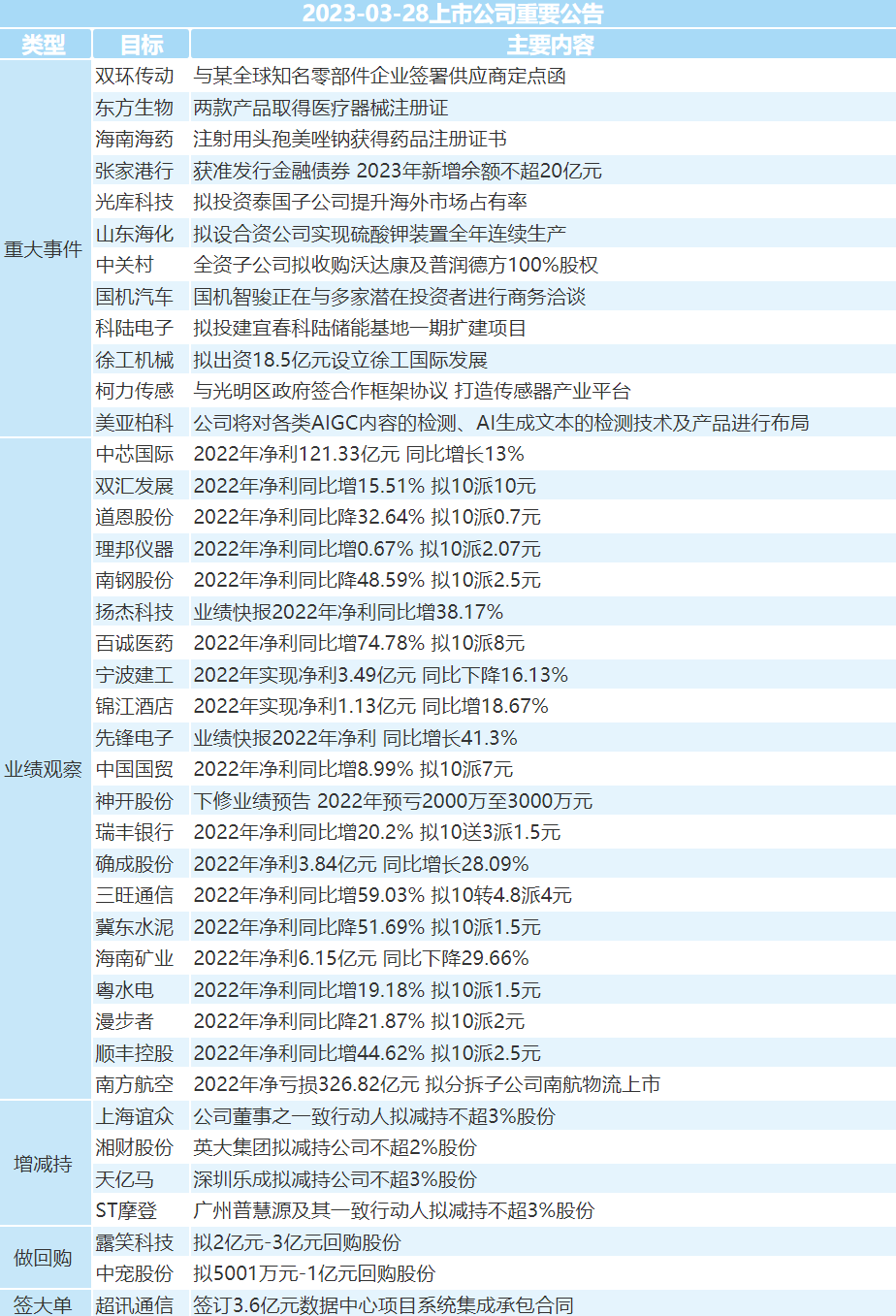This screenshot has height=1316, width=896.
Task: Click the 增减持 category cell
Action: click(45, 1163)
